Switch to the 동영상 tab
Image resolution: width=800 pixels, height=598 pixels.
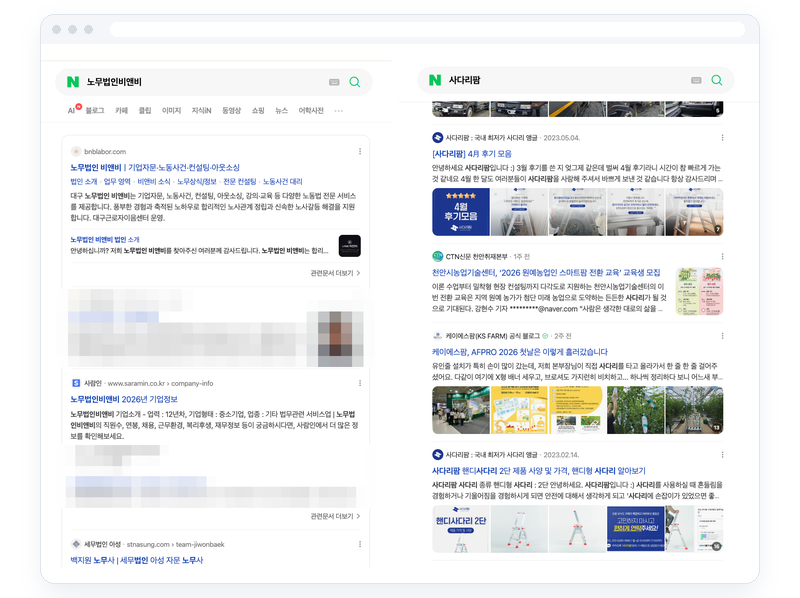231,111
